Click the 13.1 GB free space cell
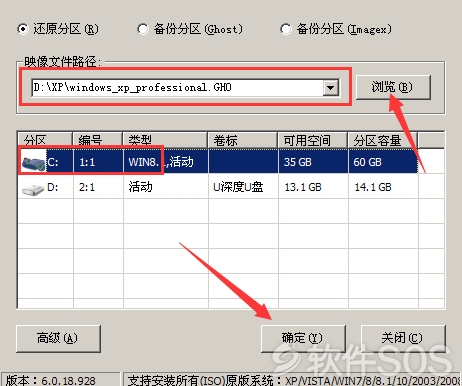462x386 pixels. pos(313,187)
